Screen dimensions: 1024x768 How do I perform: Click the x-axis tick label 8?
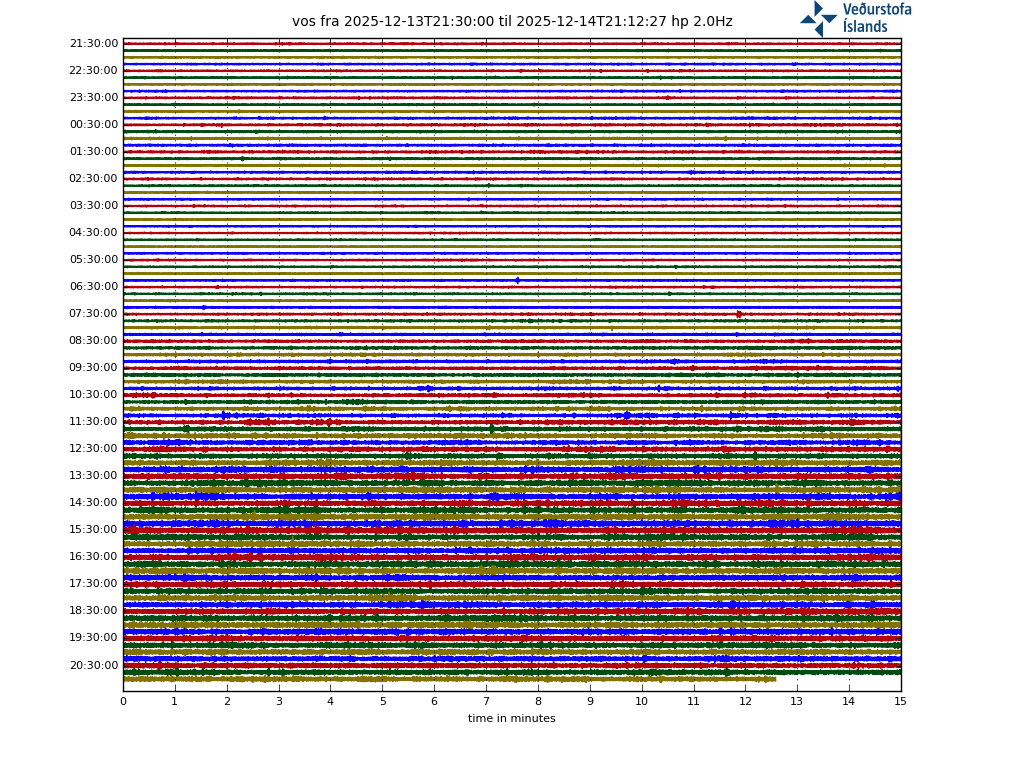coord(538,702)
